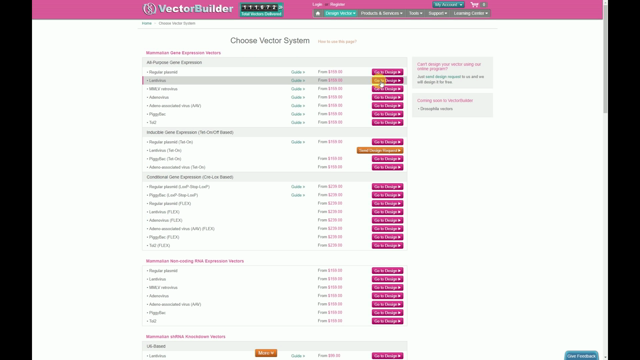640x360 pixels.
Task: Open Guide for all-purpose PiggyBac
Action: pyautogui.click(x=298, y=114)
